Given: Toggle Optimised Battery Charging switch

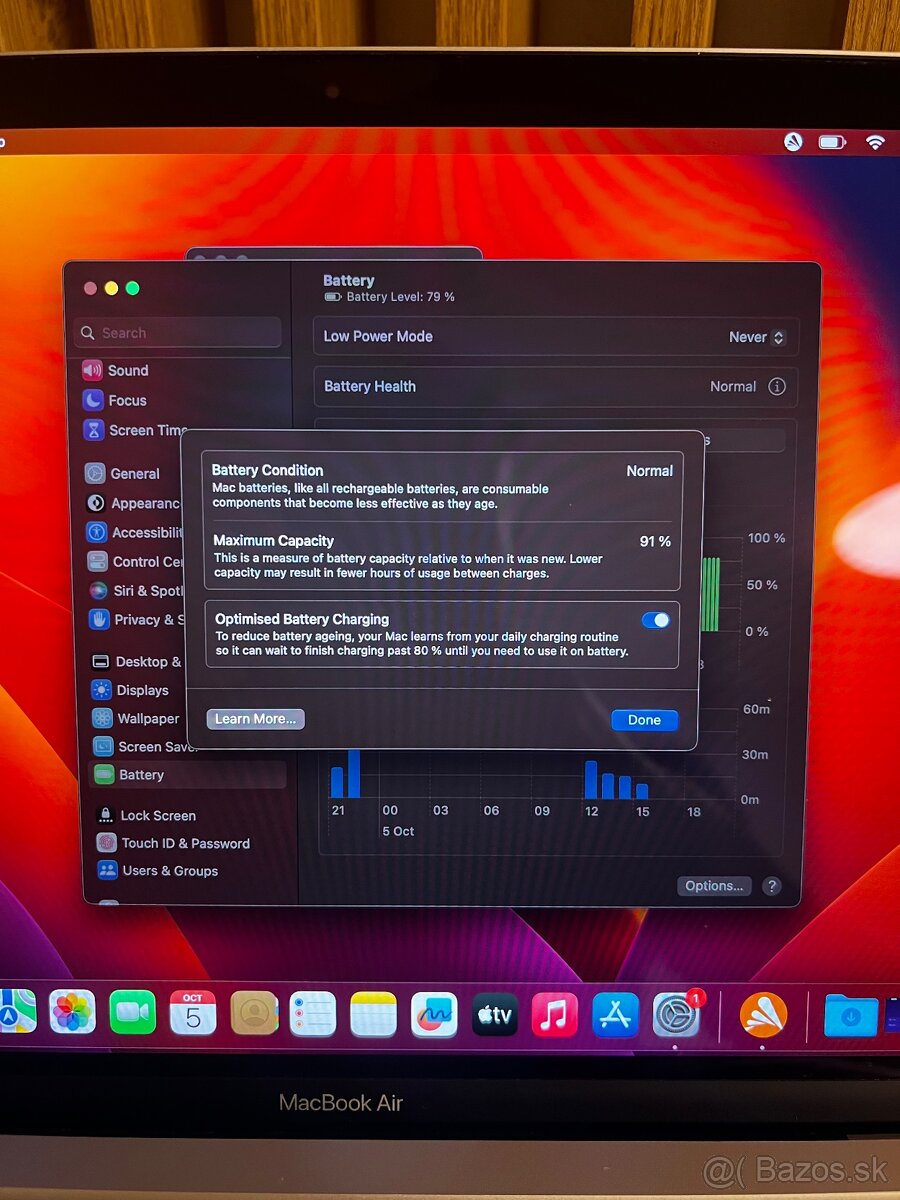Looking at the screenshot, I should pos(656,620).
